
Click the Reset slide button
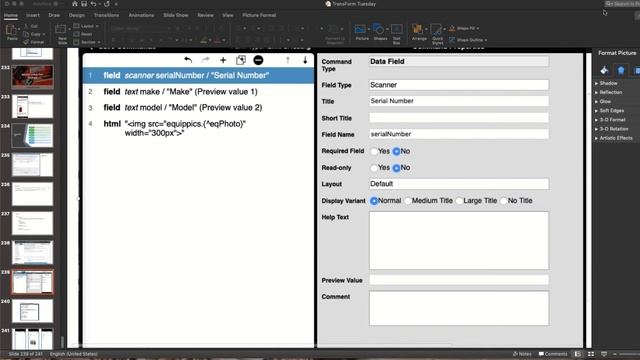coord(83,34)
